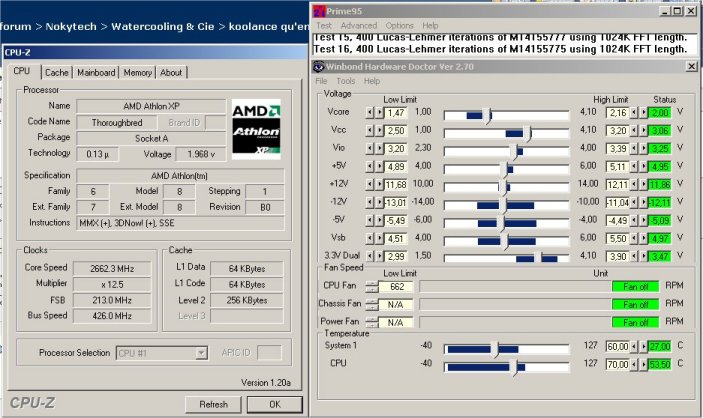Screen dimensions: 703x418
Task: Click the System 1 temperature slider handle
Action: (x=494, y=349)
